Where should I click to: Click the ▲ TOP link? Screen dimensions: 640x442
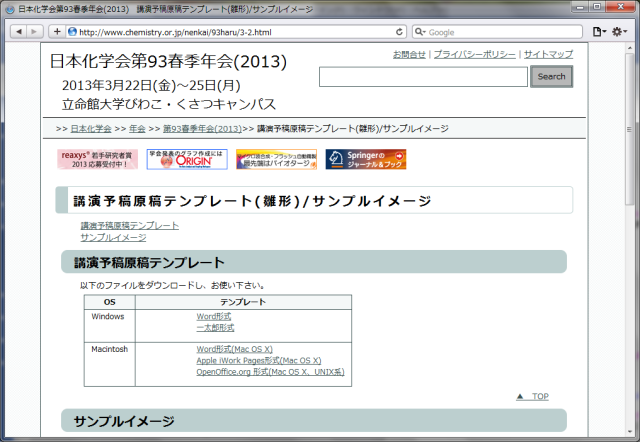pyautogui.click(x=532, y=396)
